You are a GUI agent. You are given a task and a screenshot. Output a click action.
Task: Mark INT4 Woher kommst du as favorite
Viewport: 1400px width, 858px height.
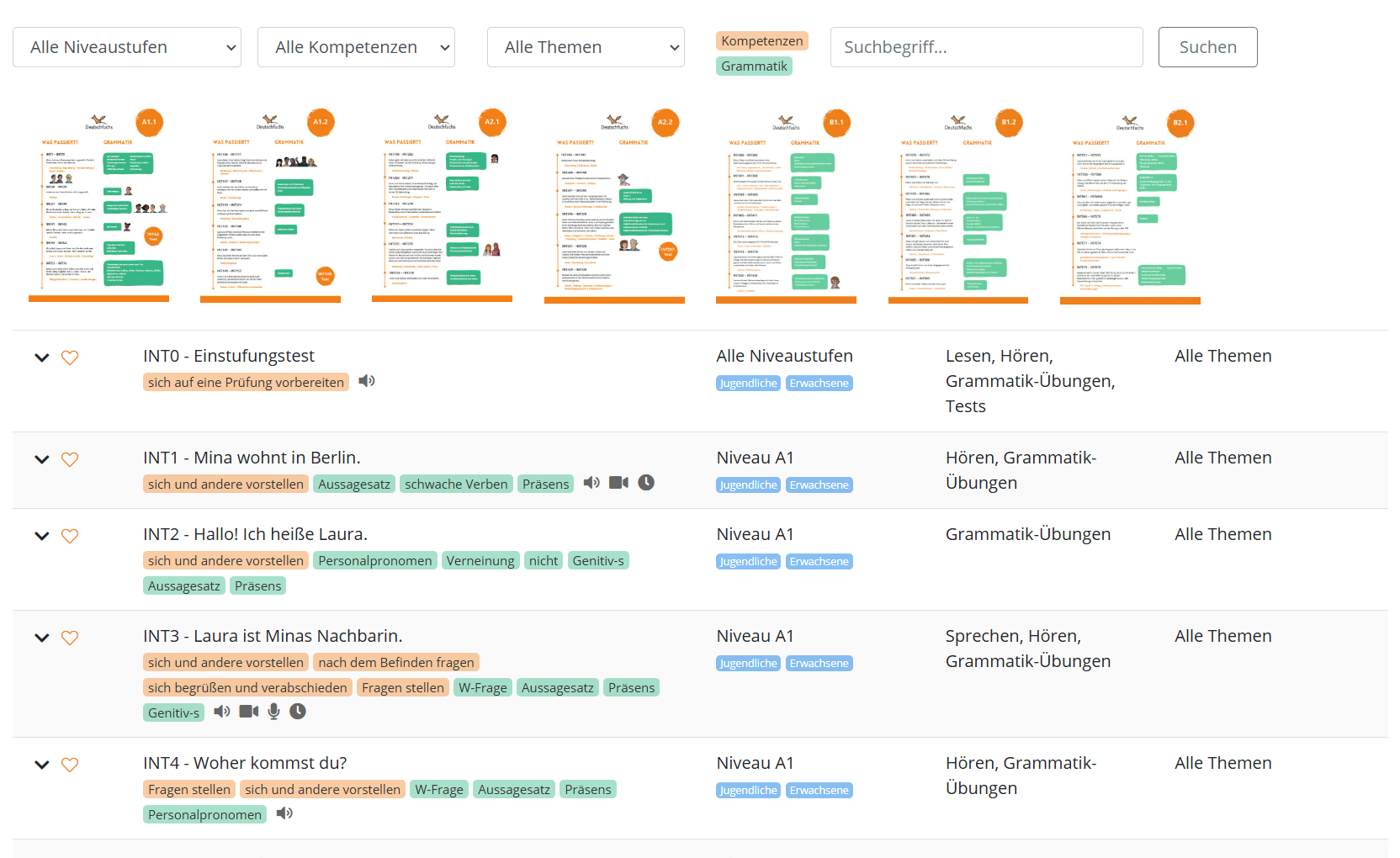coord(70,765)
